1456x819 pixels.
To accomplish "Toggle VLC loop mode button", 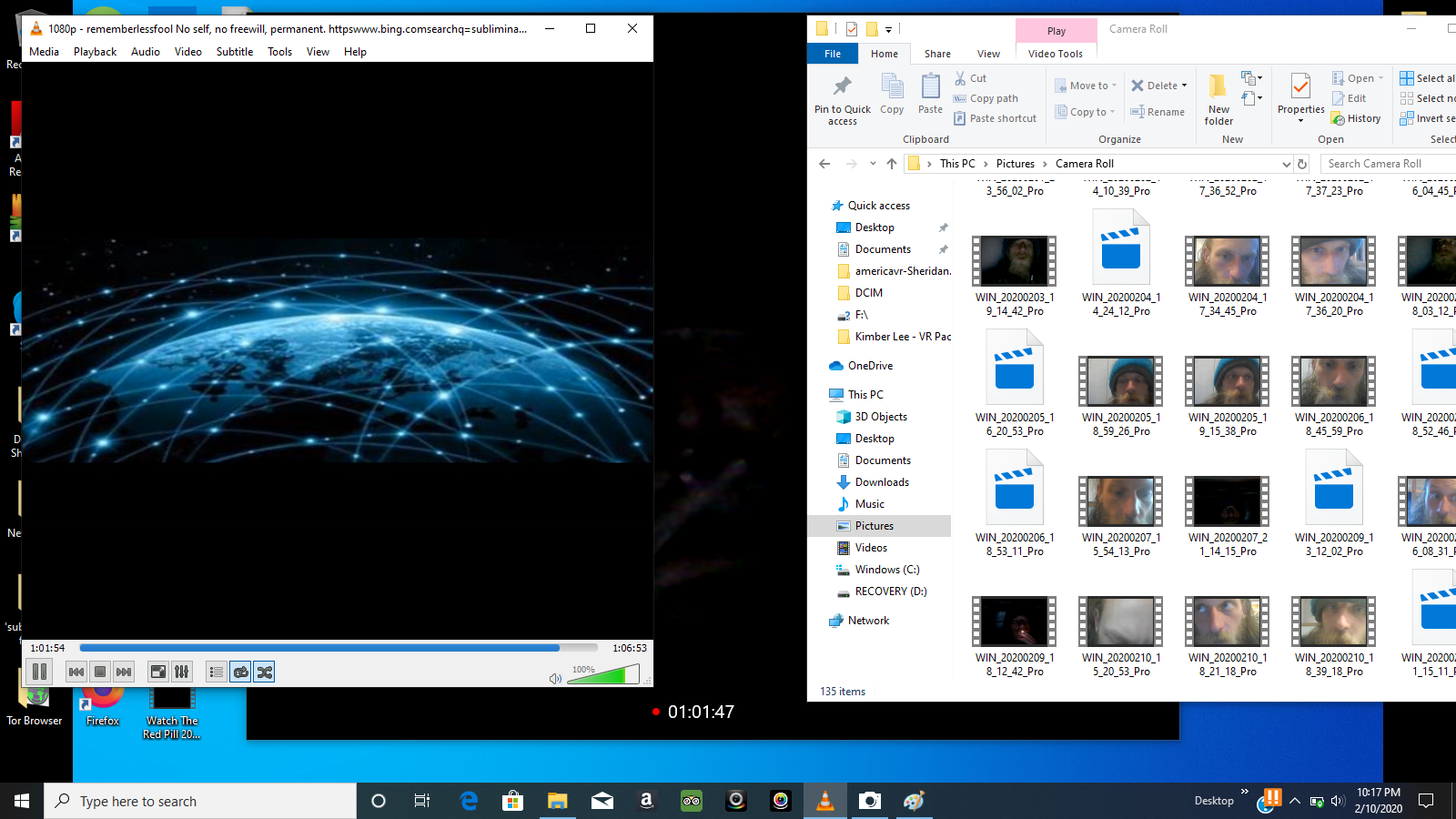I will [240, 672].
